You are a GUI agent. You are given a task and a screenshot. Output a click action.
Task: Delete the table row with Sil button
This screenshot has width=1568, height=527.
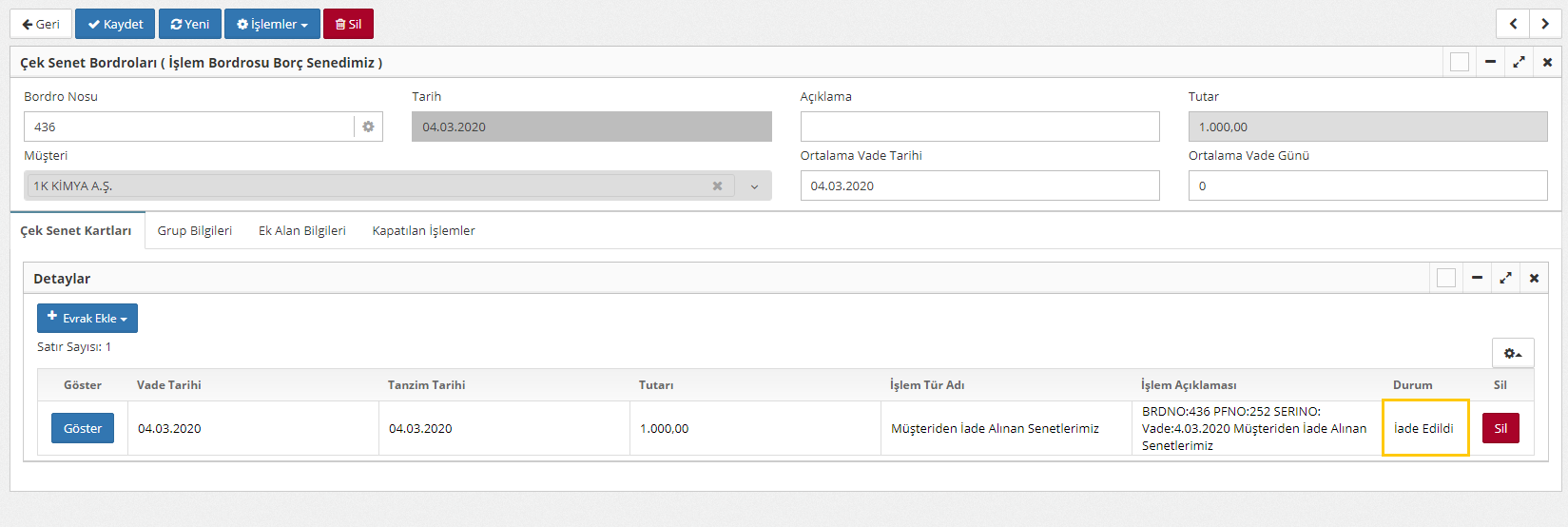(1500, 429)
